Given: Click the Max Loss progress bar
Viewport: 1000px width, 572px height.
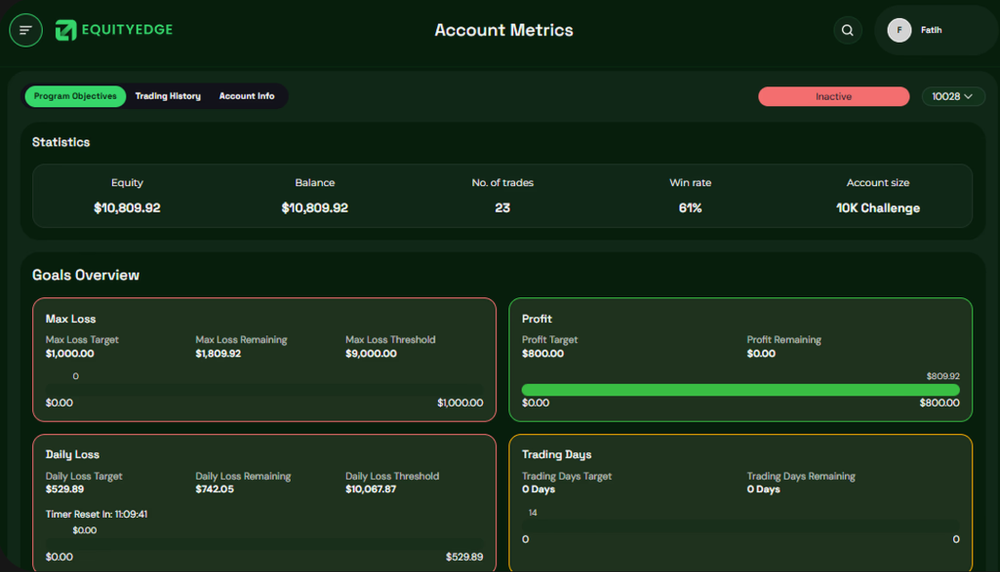Looking at the screenshot, I should point(264,390).
